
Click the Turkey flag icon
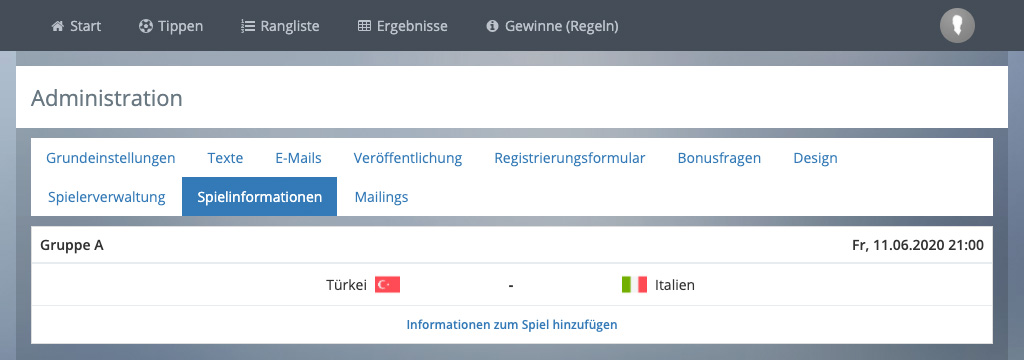pyautogui.click(x=387, y=285)
